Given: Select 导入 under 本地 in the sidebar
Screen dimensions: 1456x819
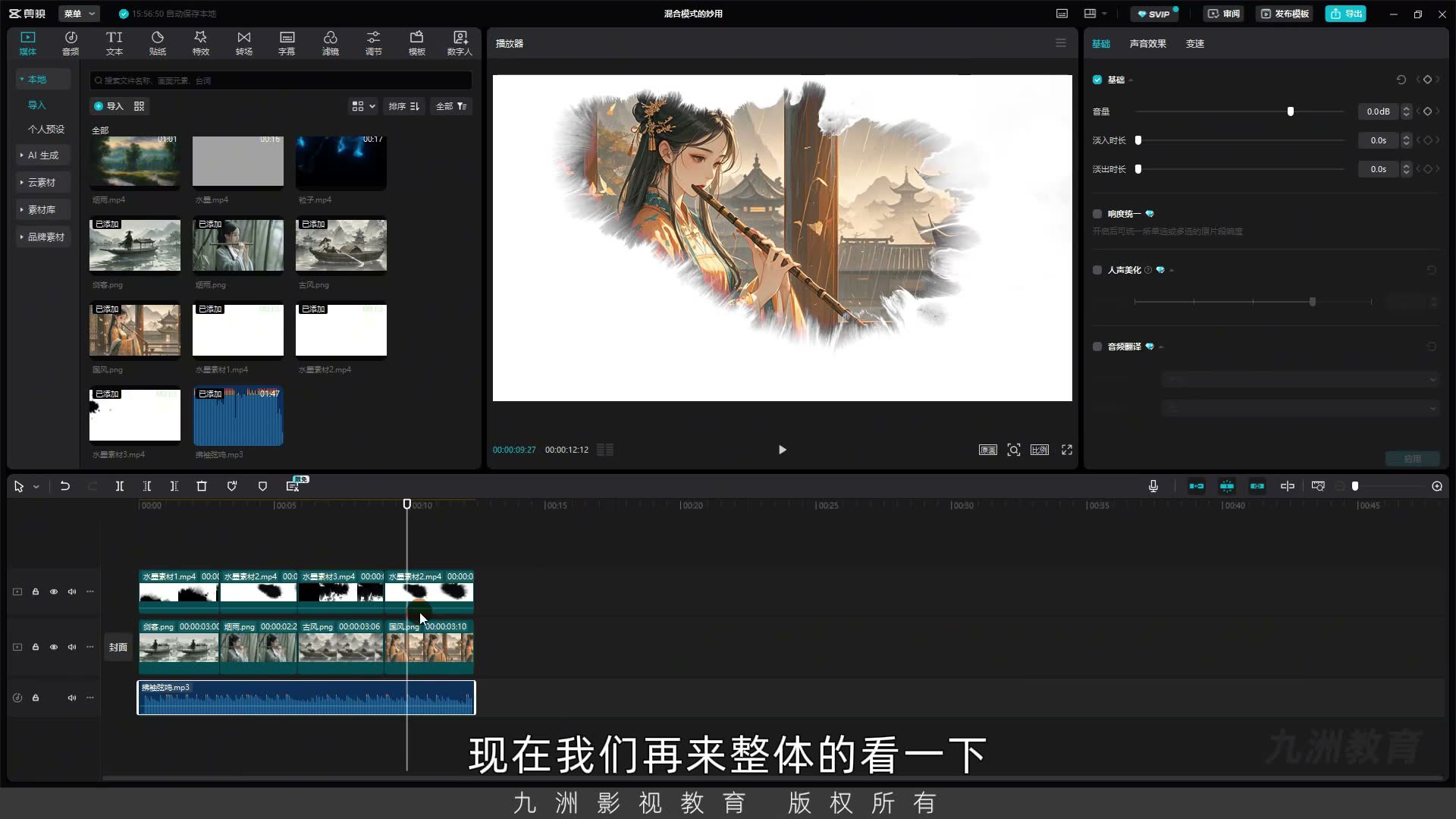Looking at the screenshot, I should pyautogui.click(x=36, y=105).
